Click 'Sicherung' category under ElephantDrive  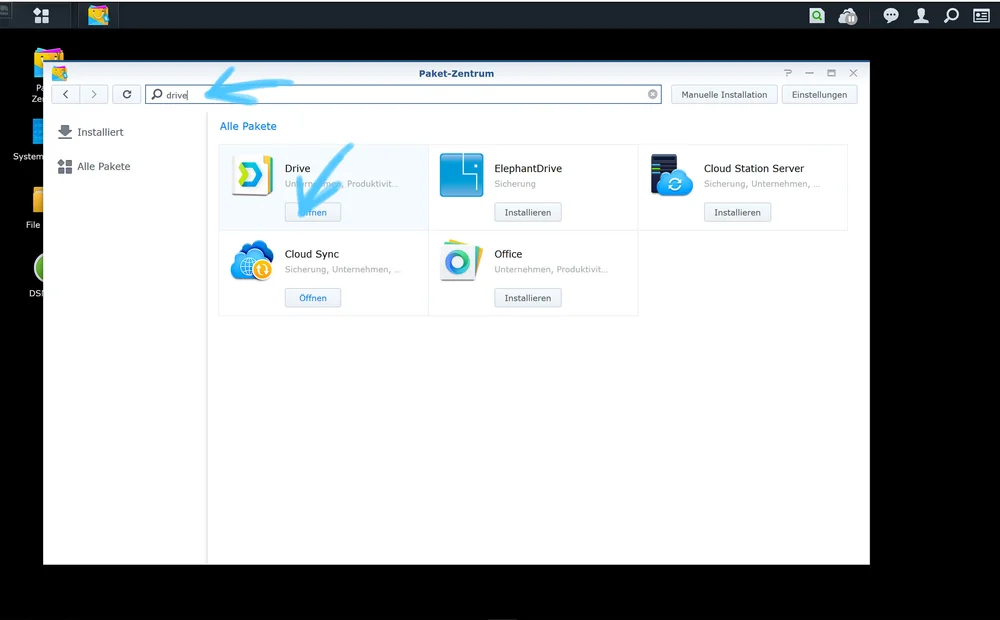coord(515,184)
